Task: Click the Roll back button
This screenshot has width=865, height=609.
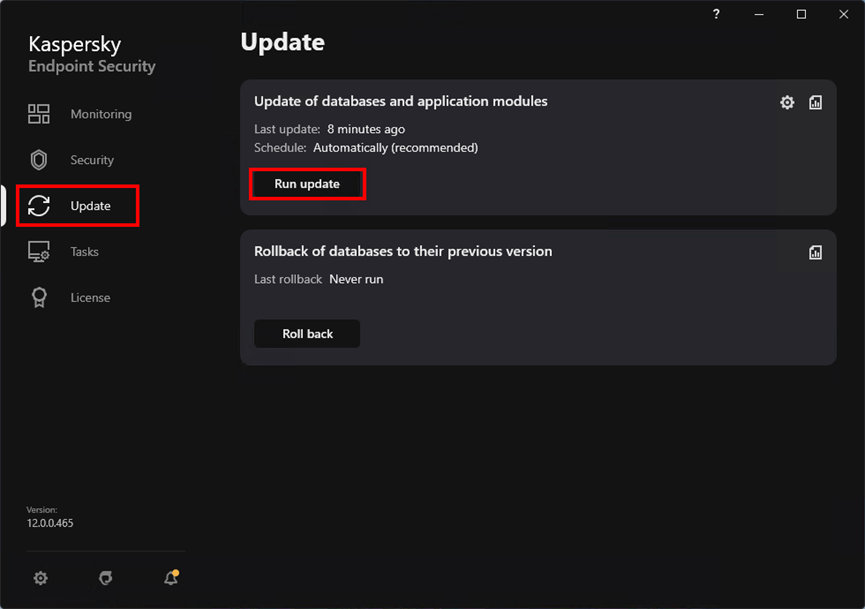Action: (x=307, y=334)
